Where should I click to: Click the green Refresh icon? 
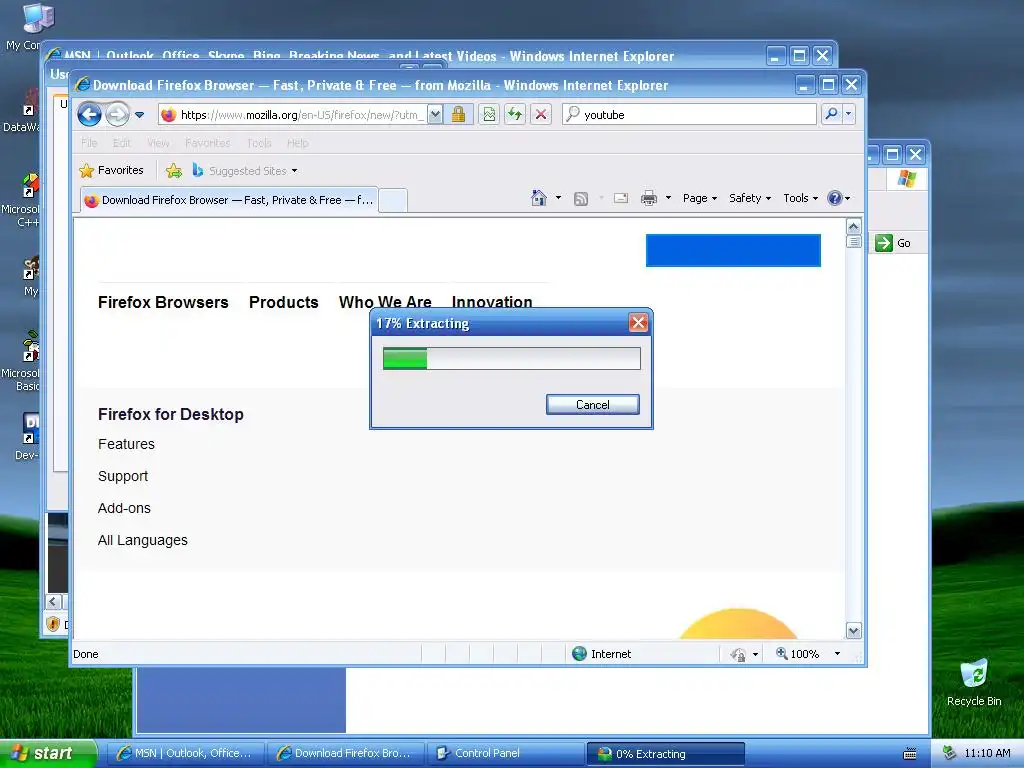[515, 114]
